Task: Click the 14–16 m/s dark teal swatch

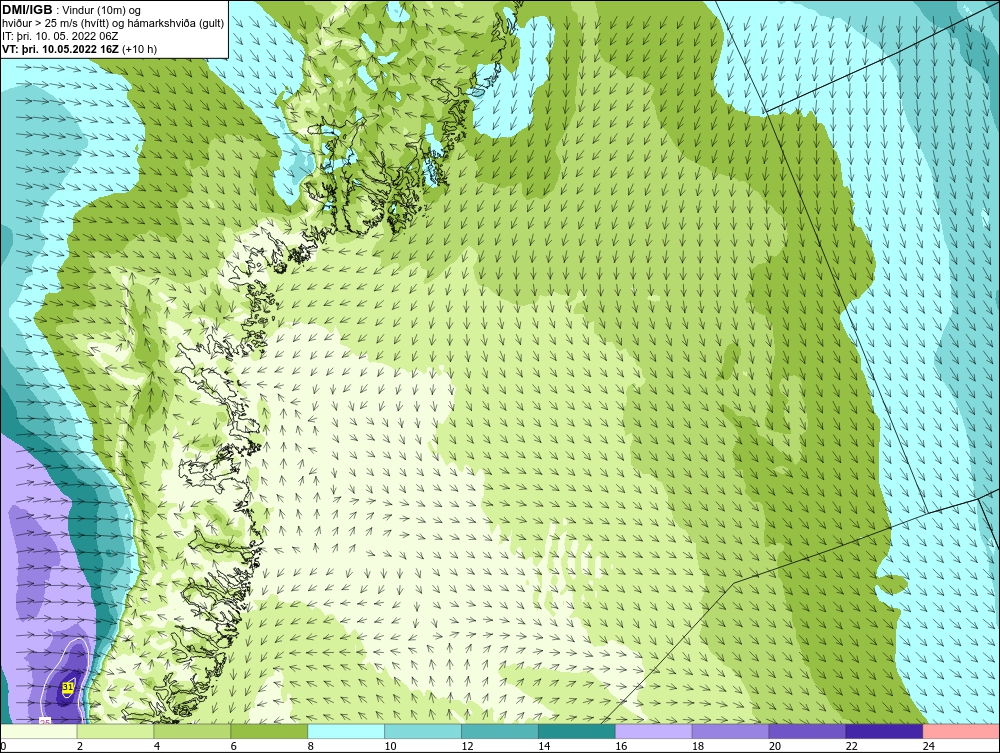Action: pyautogui.click(x=577, y=731)
